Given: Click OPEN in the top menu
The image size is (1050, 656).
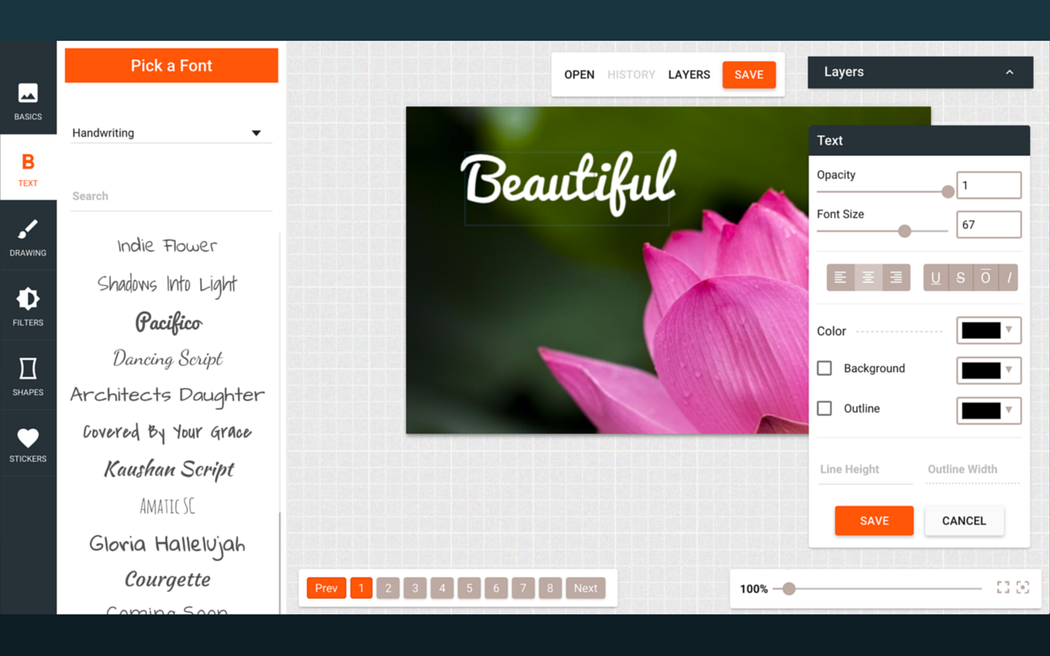Looking at the screenshot, I should (579, 75).
